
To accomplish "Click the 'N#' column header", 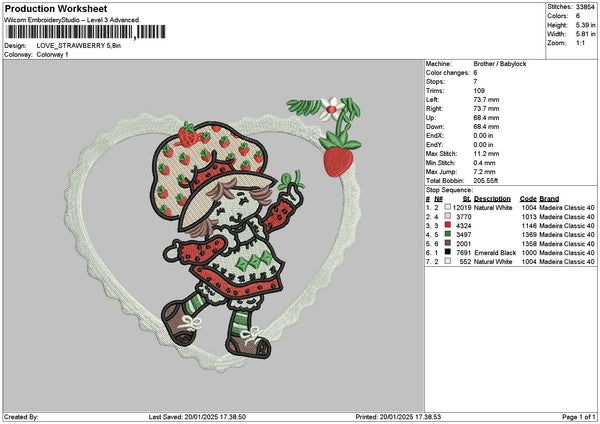I will [x=438, y=199].
